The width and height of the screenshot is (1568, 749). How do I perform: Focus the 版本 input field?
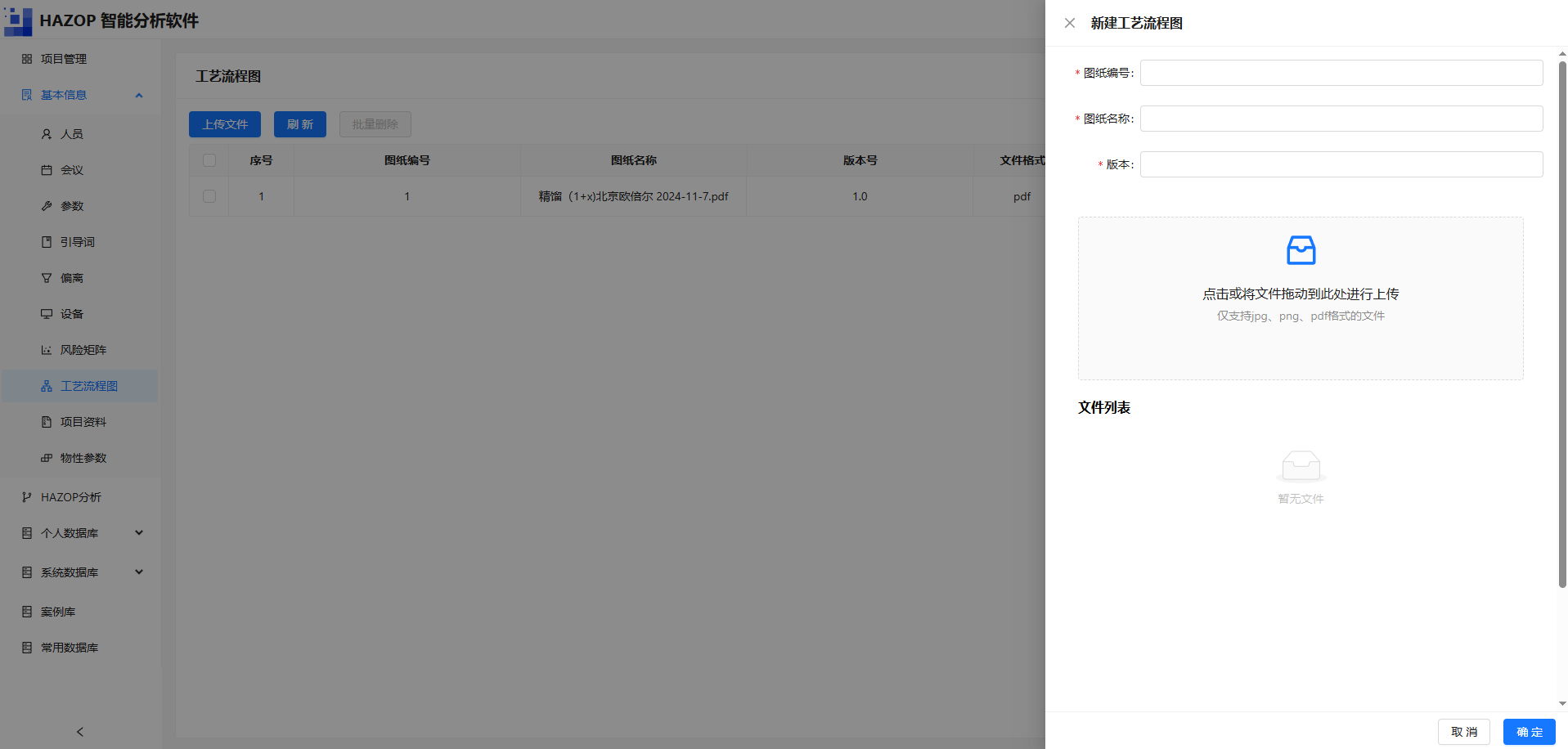pos(1341,164)
